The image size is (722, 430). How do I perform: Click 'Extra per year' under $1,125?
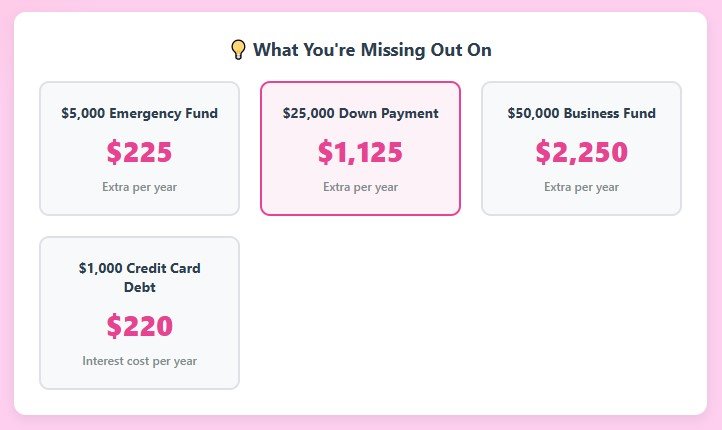click(x=361, y=187)
